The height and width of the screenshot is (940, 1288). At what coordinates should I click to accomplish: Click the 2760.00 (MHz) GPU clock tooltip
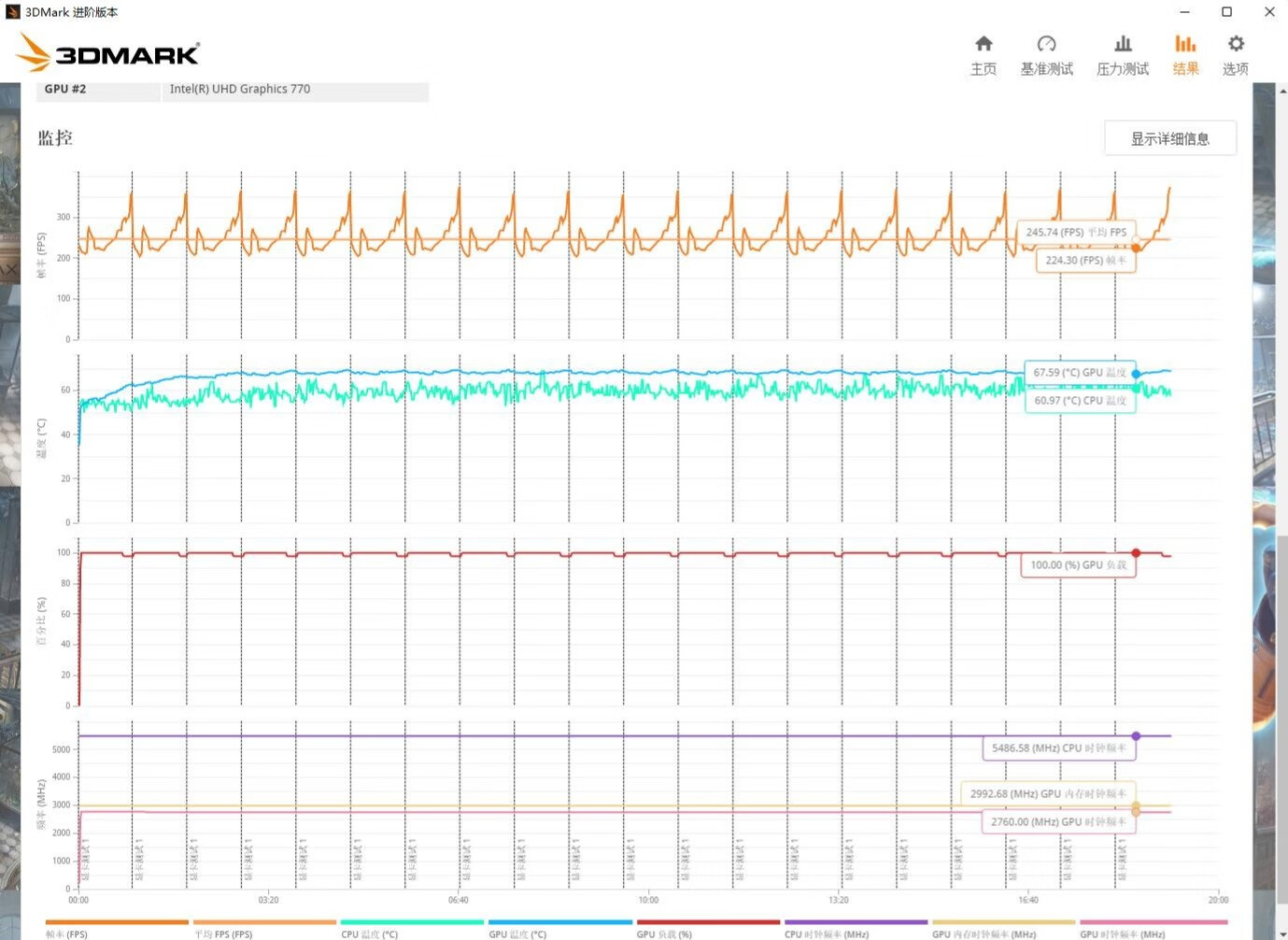tap(1059, 821)
